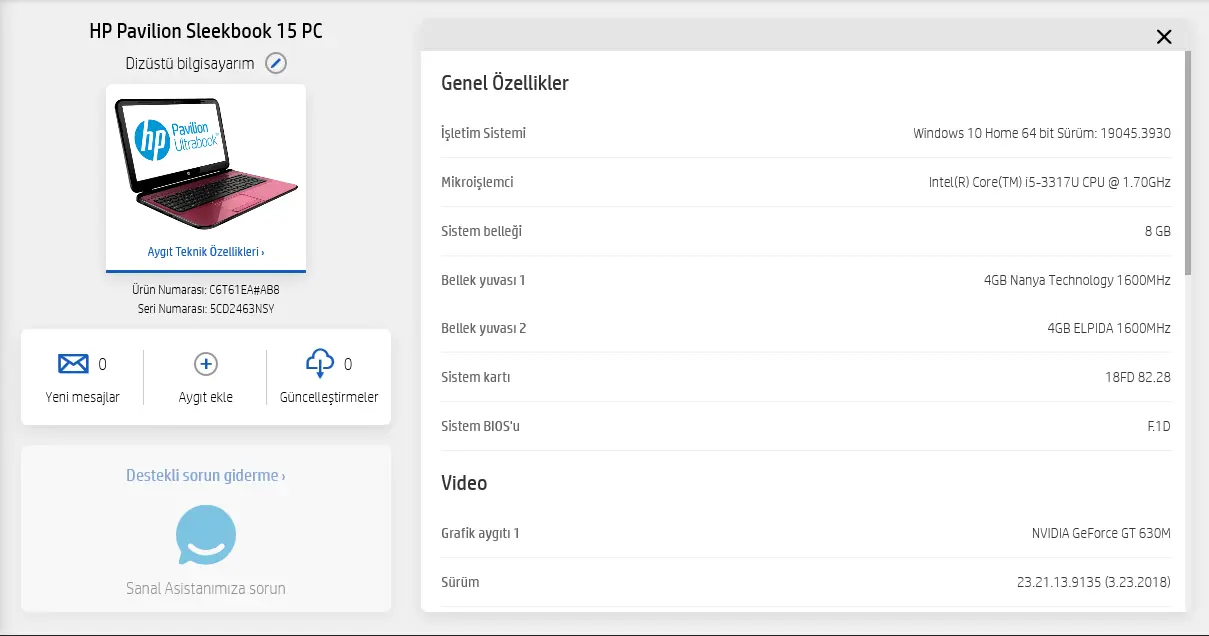Click Sanal Asistanımıza sorun text
The height and width of the screenshot is (636, 1209).
(x=206, y=588)
